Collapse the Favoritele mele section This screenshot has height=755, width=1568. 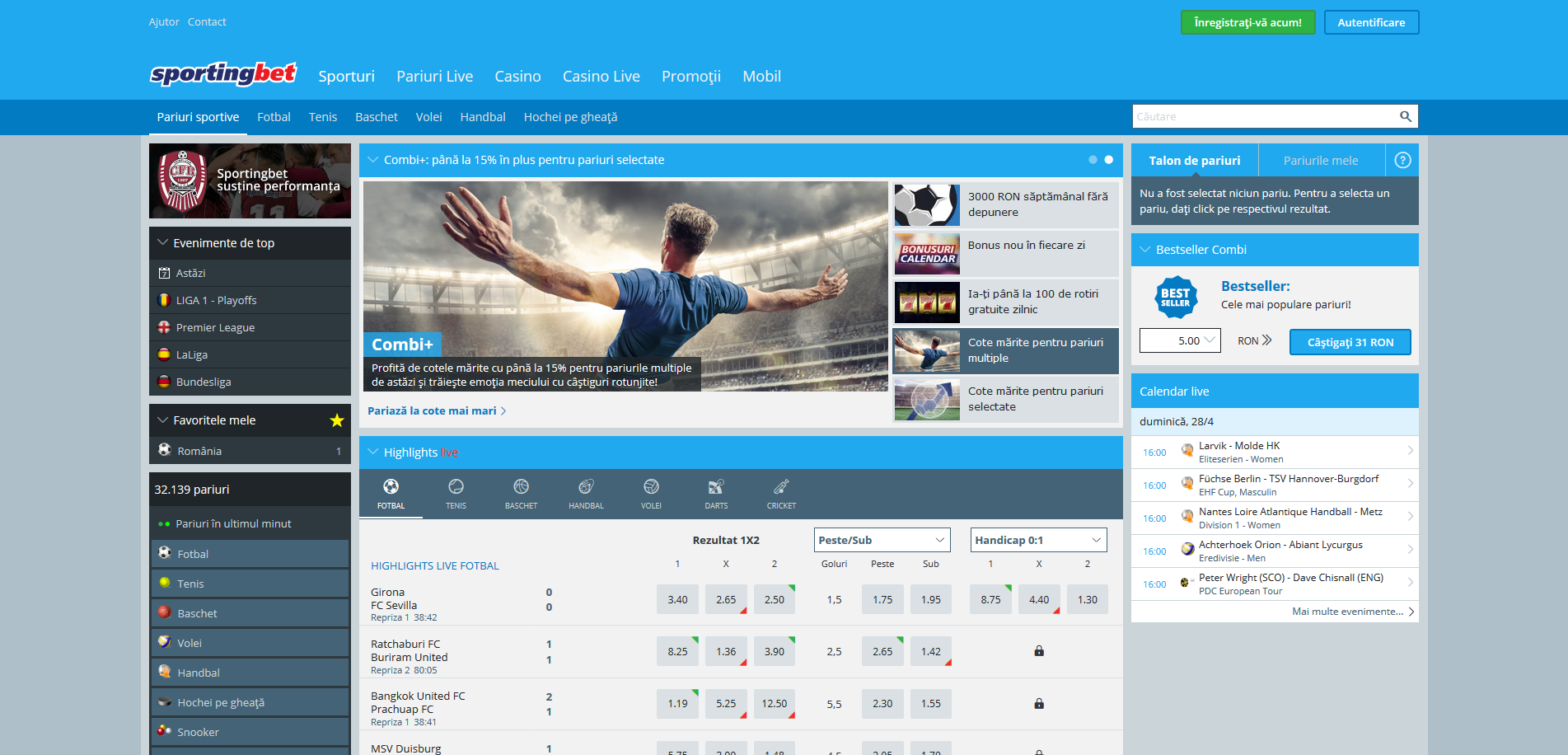[x=162, y=420]
